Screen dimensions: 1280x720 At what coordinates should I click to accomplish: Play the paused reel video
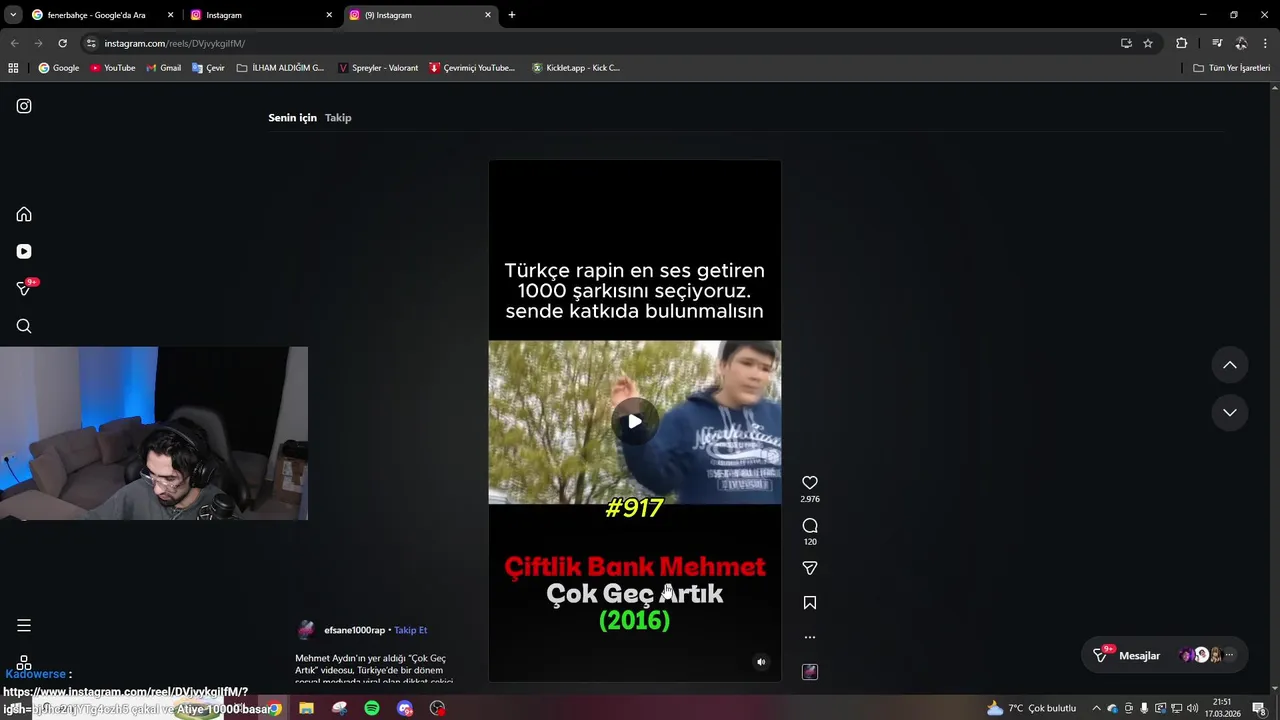(x=635, y=421)
